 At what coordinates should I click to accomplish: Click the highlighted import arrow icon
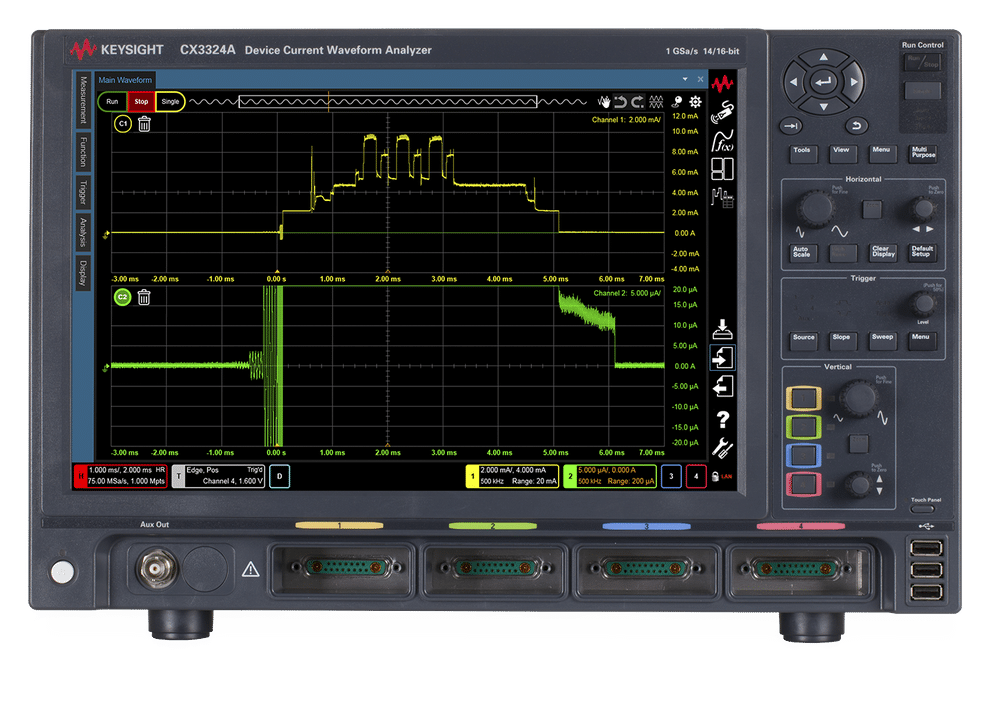click(723, 358)
